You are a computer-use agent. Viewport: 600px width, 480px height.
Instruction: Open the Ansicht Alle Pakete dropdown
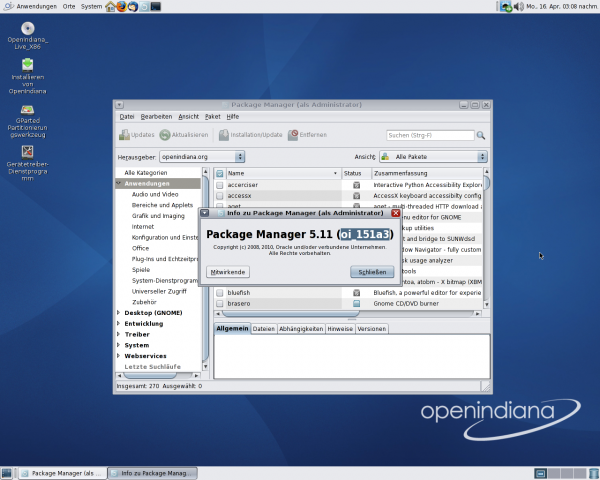pos(433,157)
